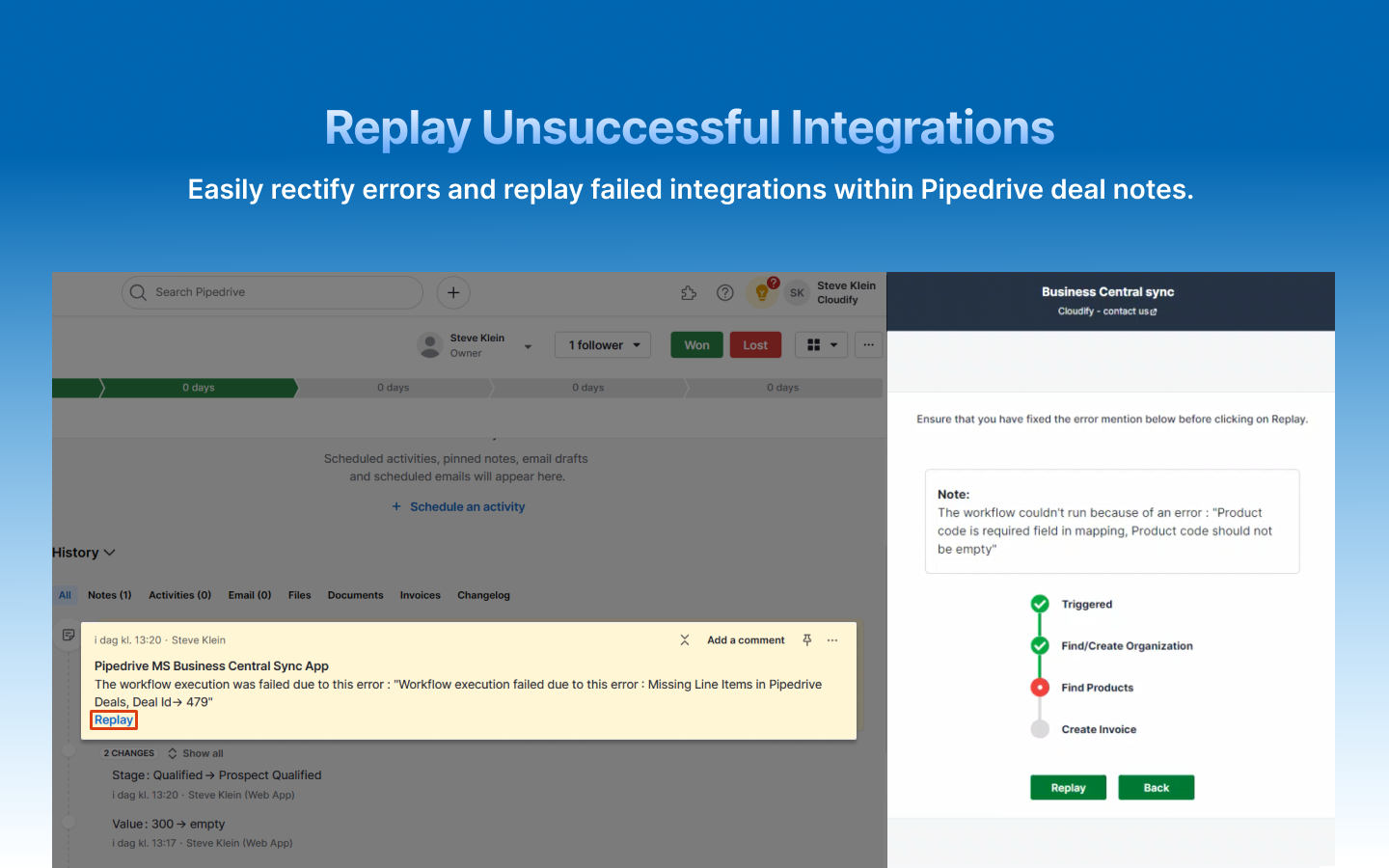Switch to the Notes (1) tab
The image size is (1389, 868).
(110, 595)
